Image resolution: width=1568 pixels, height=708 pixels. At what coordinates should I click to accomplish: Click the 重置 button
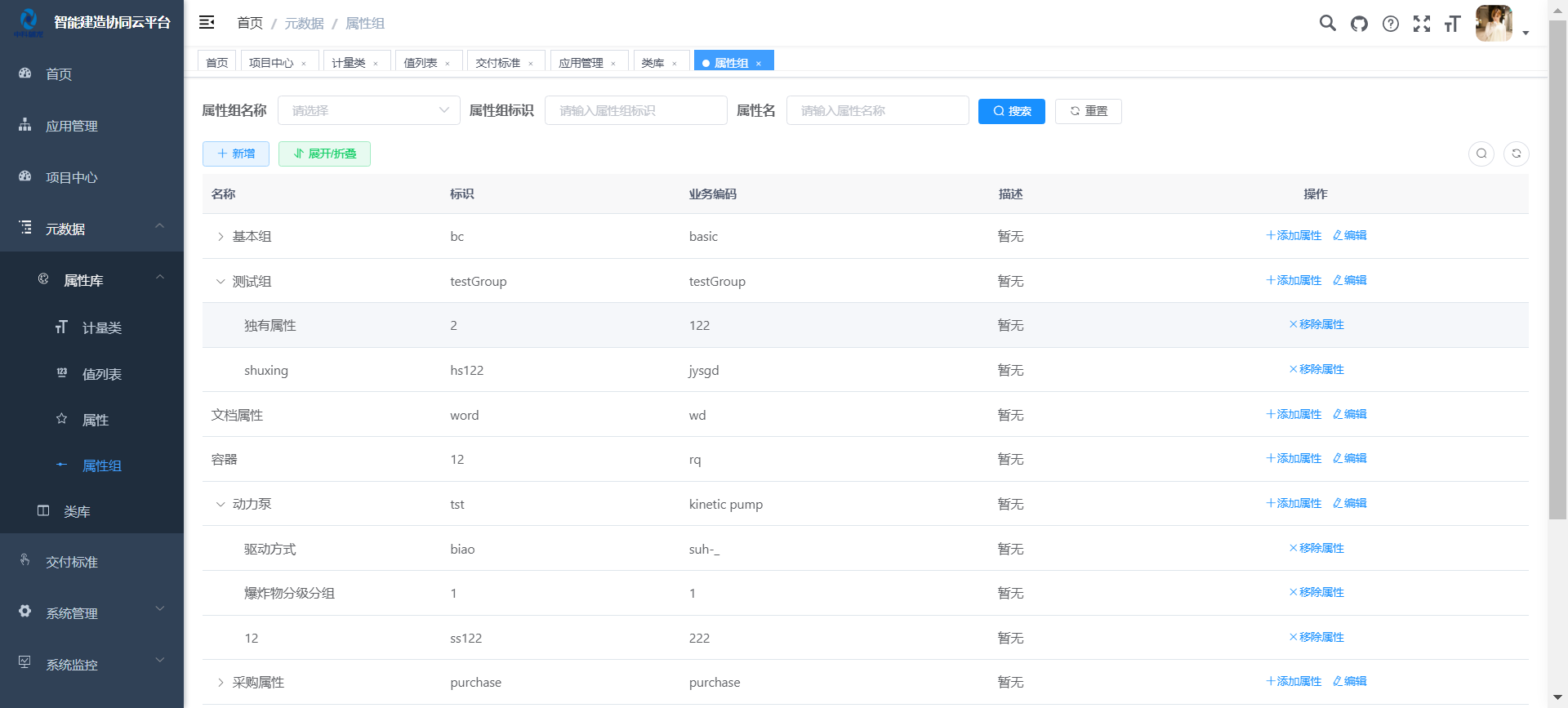(x=1089, y=111)
